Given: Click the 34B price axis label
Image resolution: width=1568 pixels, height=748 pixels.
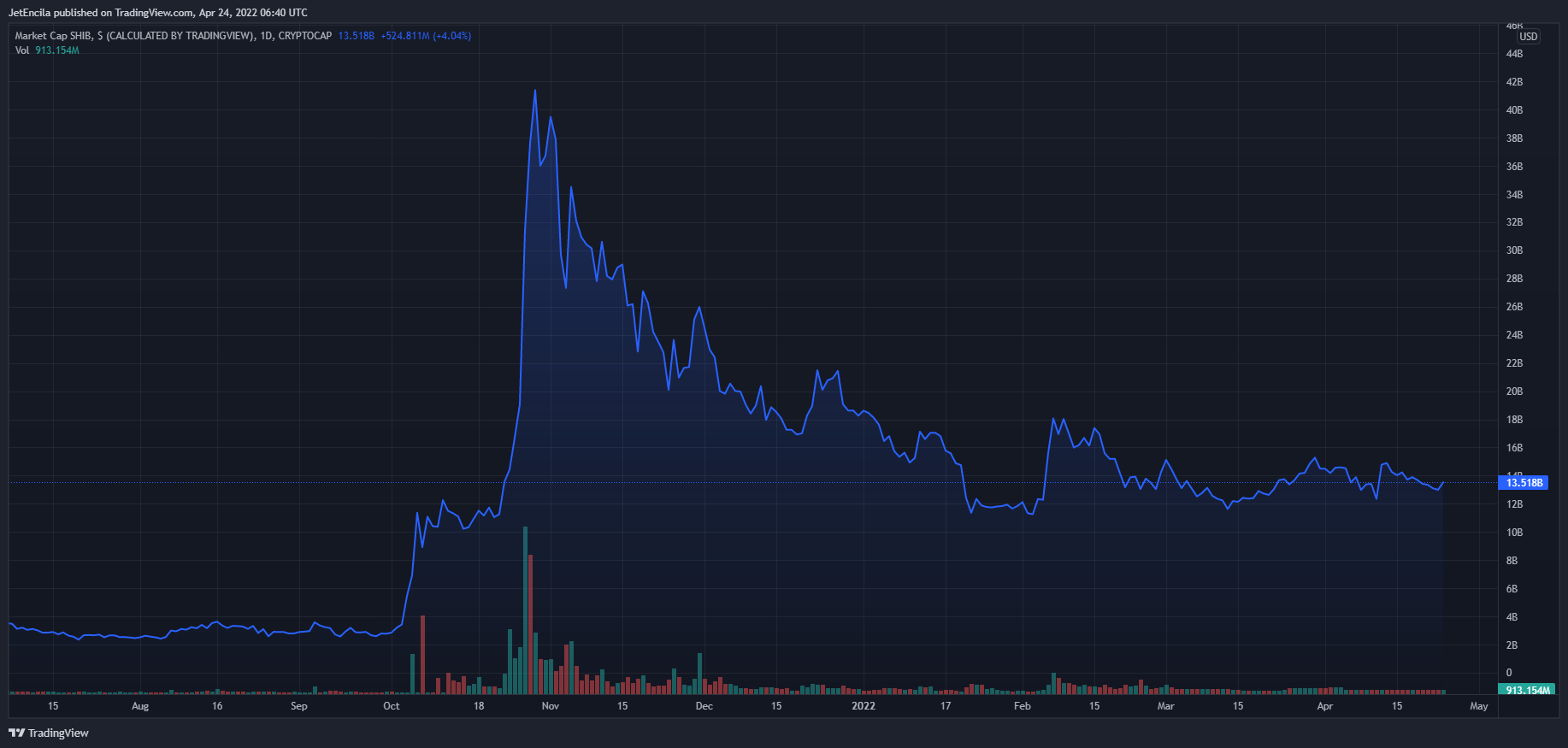Looking at the screenshot, I should click(1514, 195).
